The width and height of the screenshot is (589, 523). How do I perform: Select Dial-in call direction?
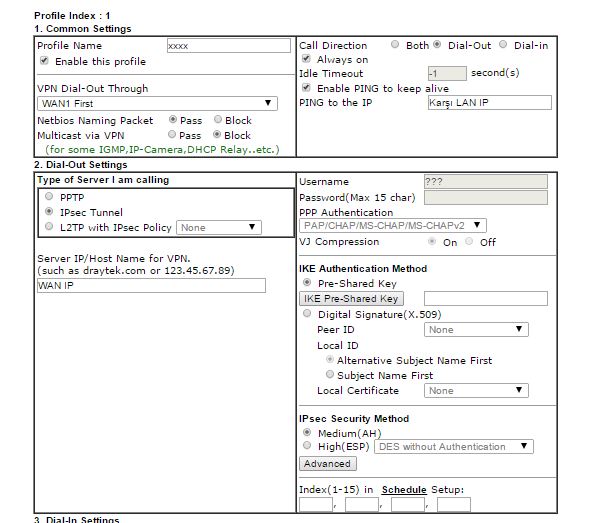[503, 44]
